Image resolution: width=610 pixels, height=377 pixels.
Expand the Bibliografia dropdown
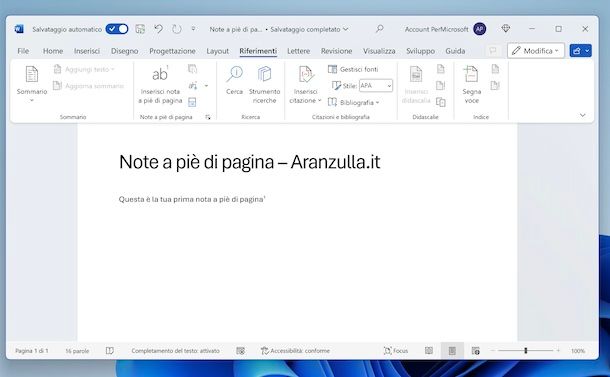pyautogui.click(x=354, y=102)
